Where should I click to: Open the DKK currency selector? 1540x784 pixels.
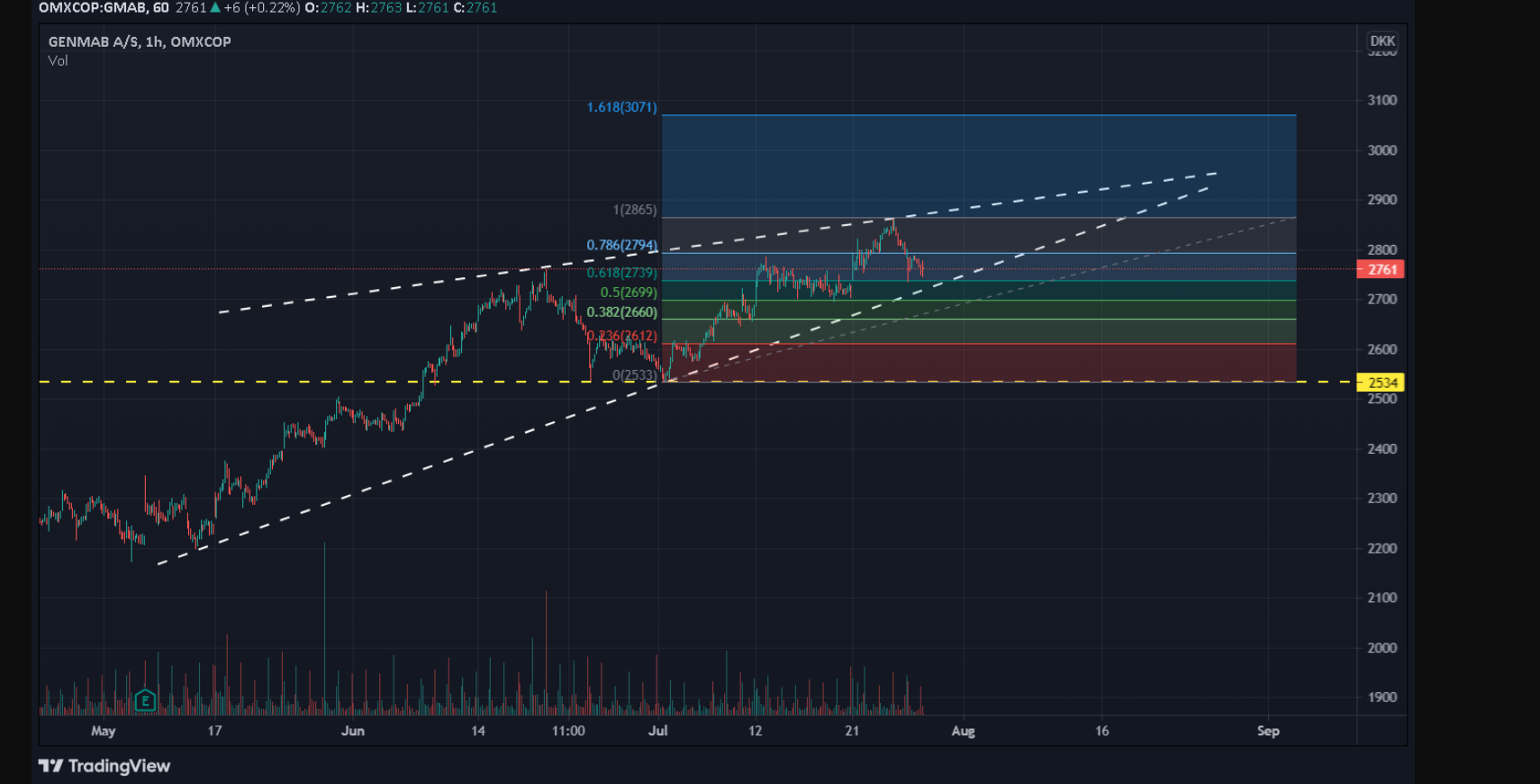(x=1382, y=41)
